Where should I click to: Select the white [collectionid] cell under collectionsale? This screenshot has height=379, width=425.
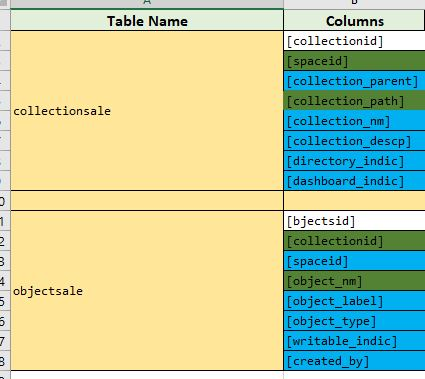click(354, 41)
